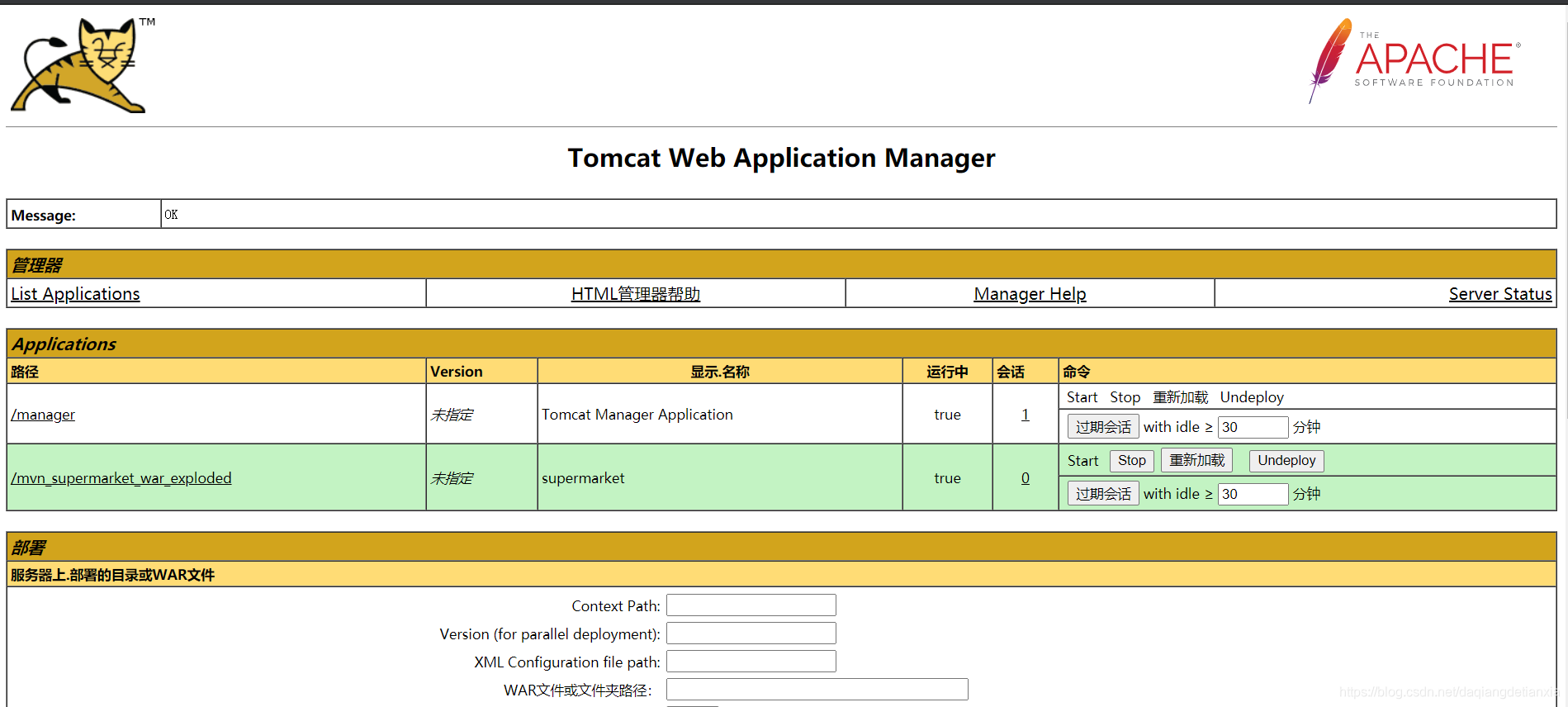The height and width of the screenshot is (707, 1568).
Task: View sessions count 0 for supermarket
Action: pyautogui.click(x=1026, y=478)
